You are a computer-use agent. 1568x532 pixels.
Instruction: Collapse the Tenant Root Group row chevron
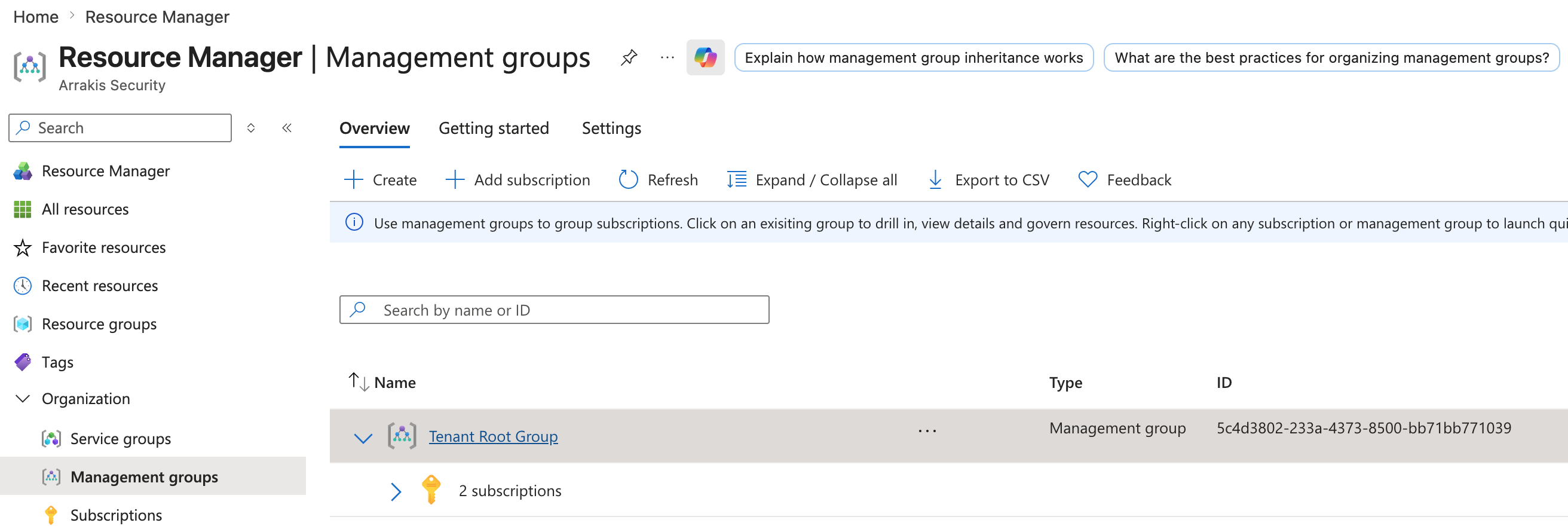pyautogui.click(x=363, y=438)
